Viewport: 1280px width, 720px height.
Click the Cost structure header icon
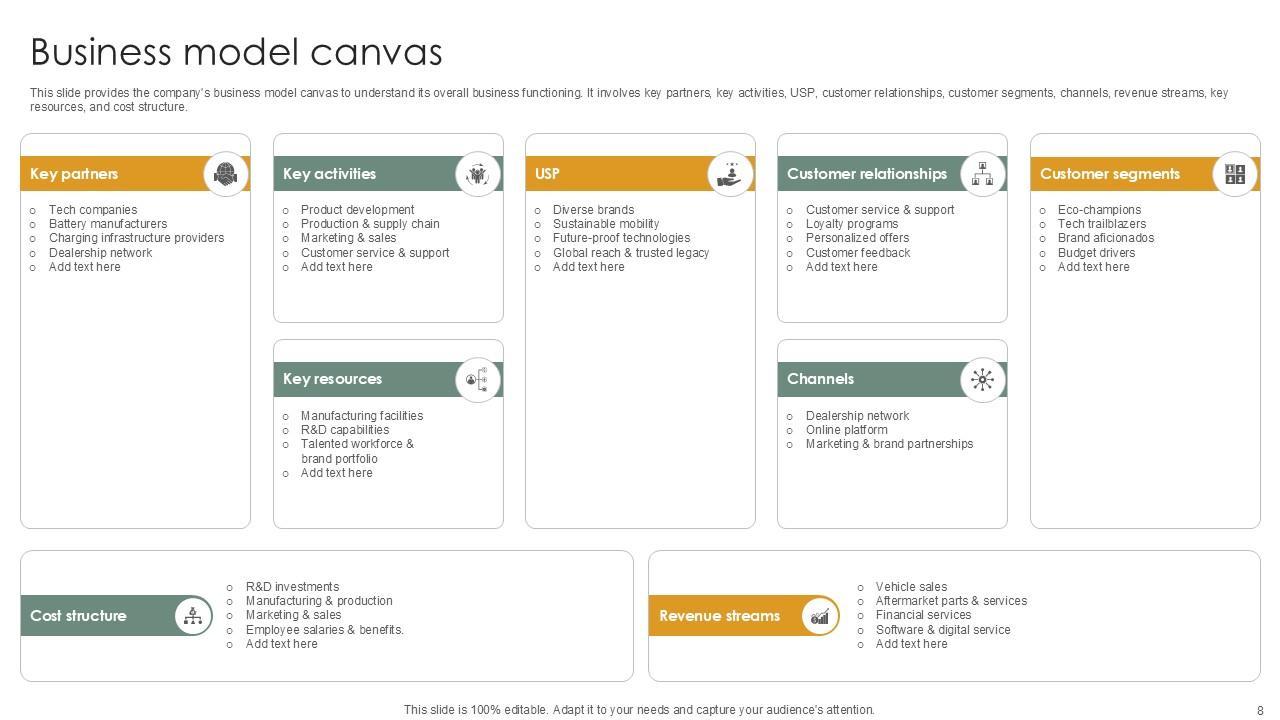click(193, 616)
